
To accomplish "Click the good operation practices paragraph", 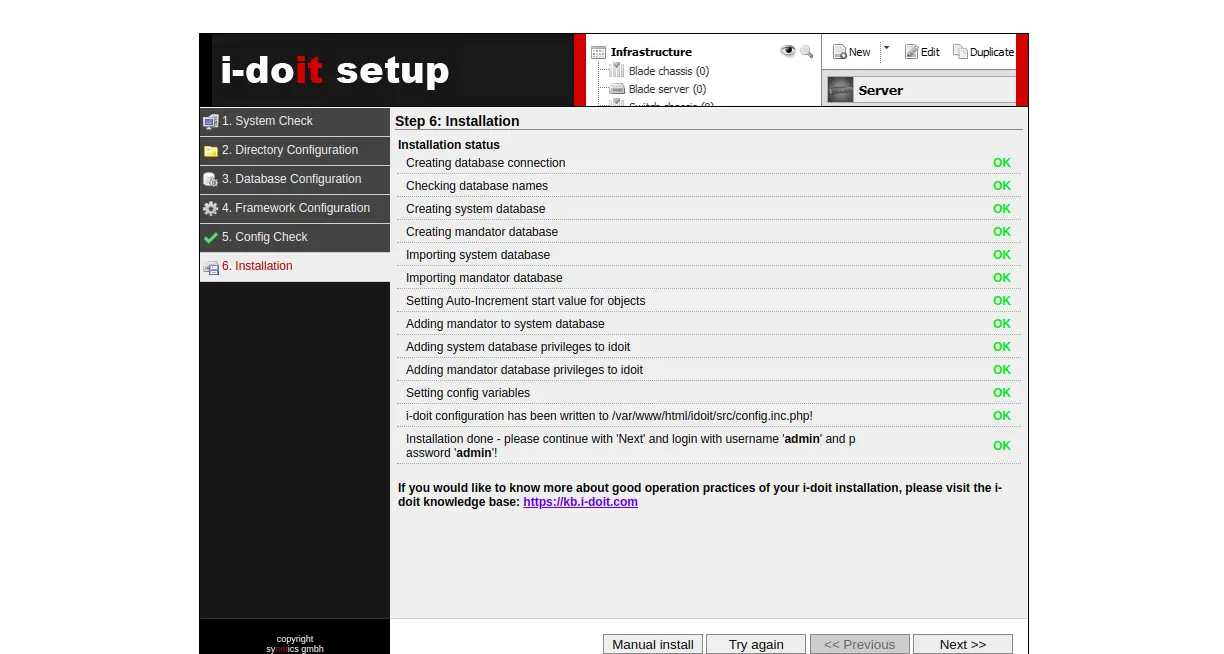I will pos(700,495).
